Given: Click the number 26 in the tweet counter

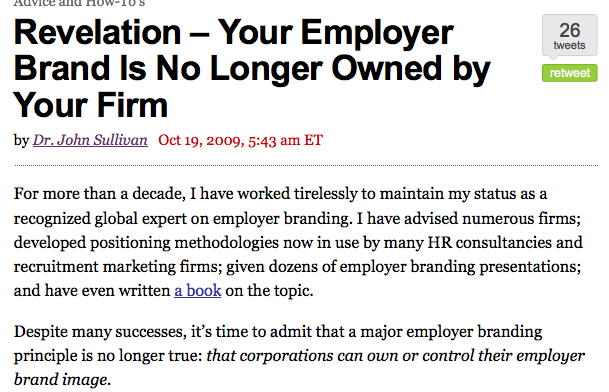Looking at the screenshot, I should (x=570, y=30).
